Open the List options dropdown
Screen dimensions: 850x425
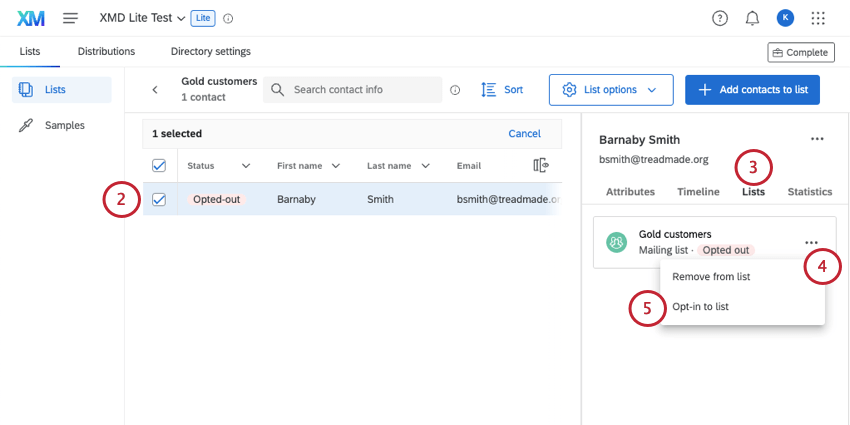pyautogui.click(x=610, y=90)
